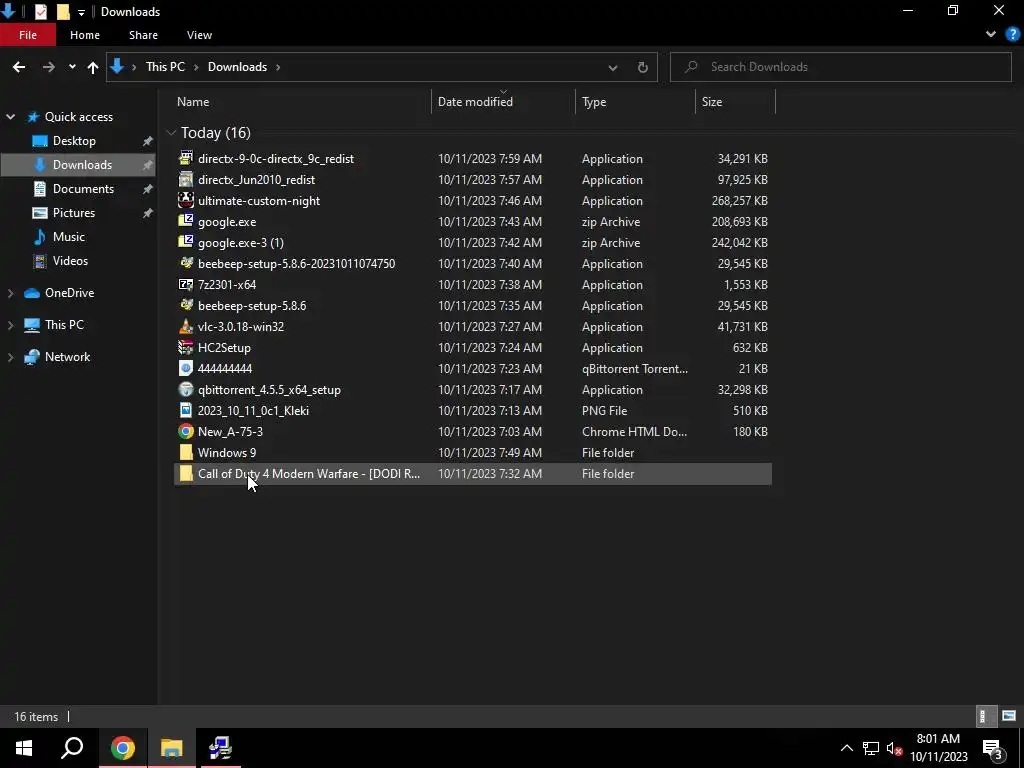The height and width of the screenshot is (768, 1024).
Task: Select the 444444444 torrent file icon
Action: [186, 368]
